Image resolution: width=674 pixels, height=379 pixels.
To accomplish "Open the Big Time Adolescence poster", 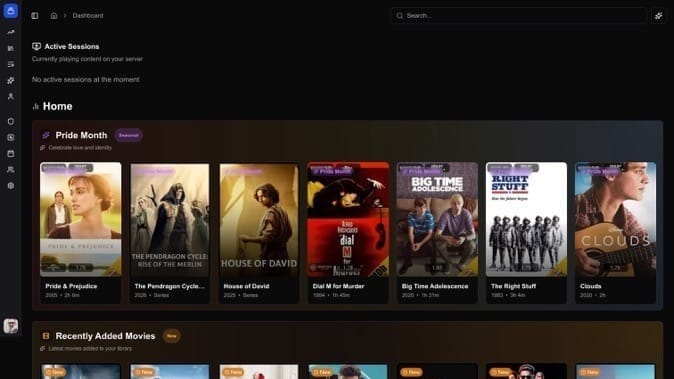I will click(437, 219).
